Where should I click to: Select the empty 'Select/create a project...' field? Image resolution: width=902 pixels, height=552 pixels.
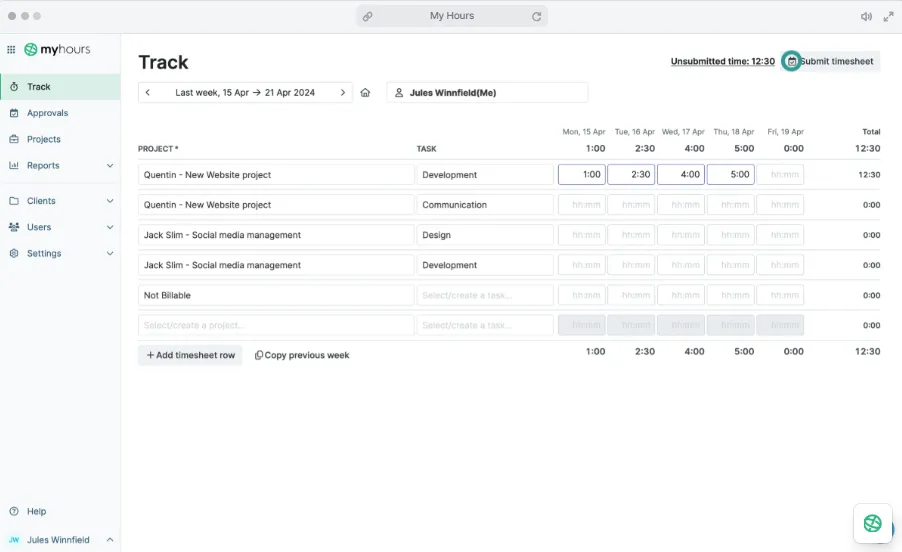point(276,325)
